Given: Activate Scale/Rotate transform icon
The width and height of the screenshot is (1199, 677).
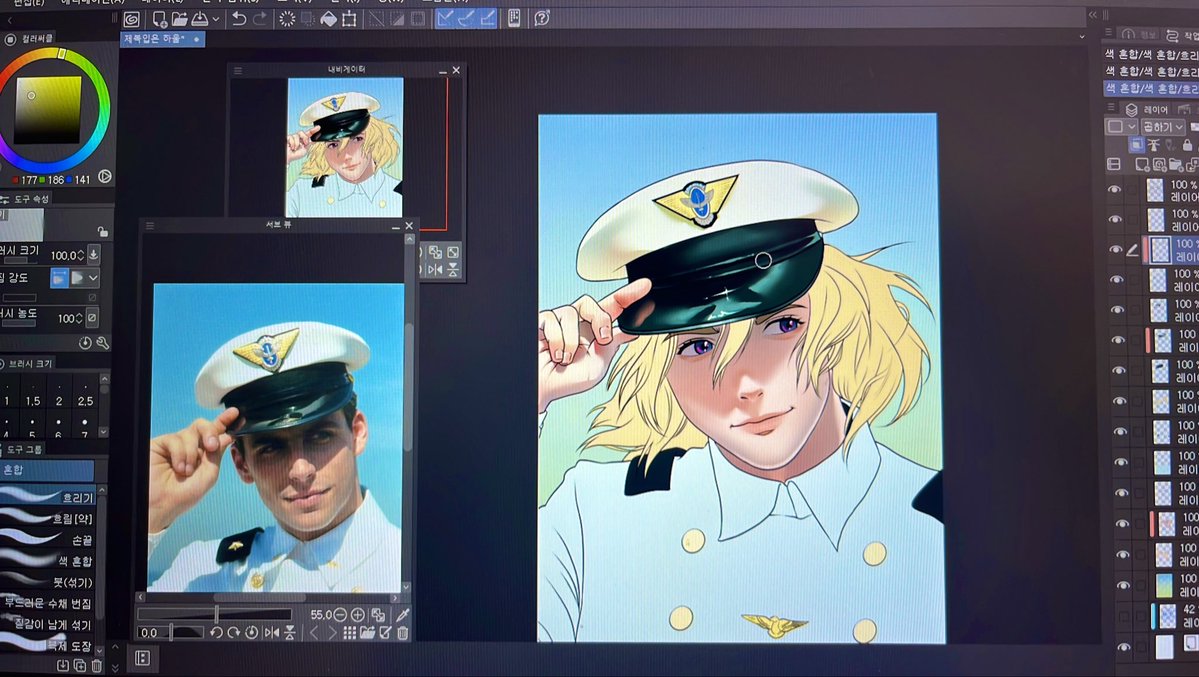Looking at the screenshot, I should [x=349, y=19].
